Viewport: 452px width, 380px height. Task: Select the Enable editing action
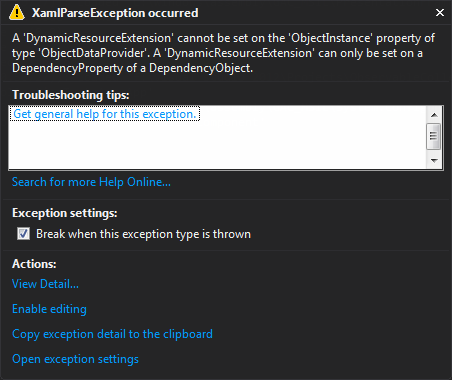49,309
